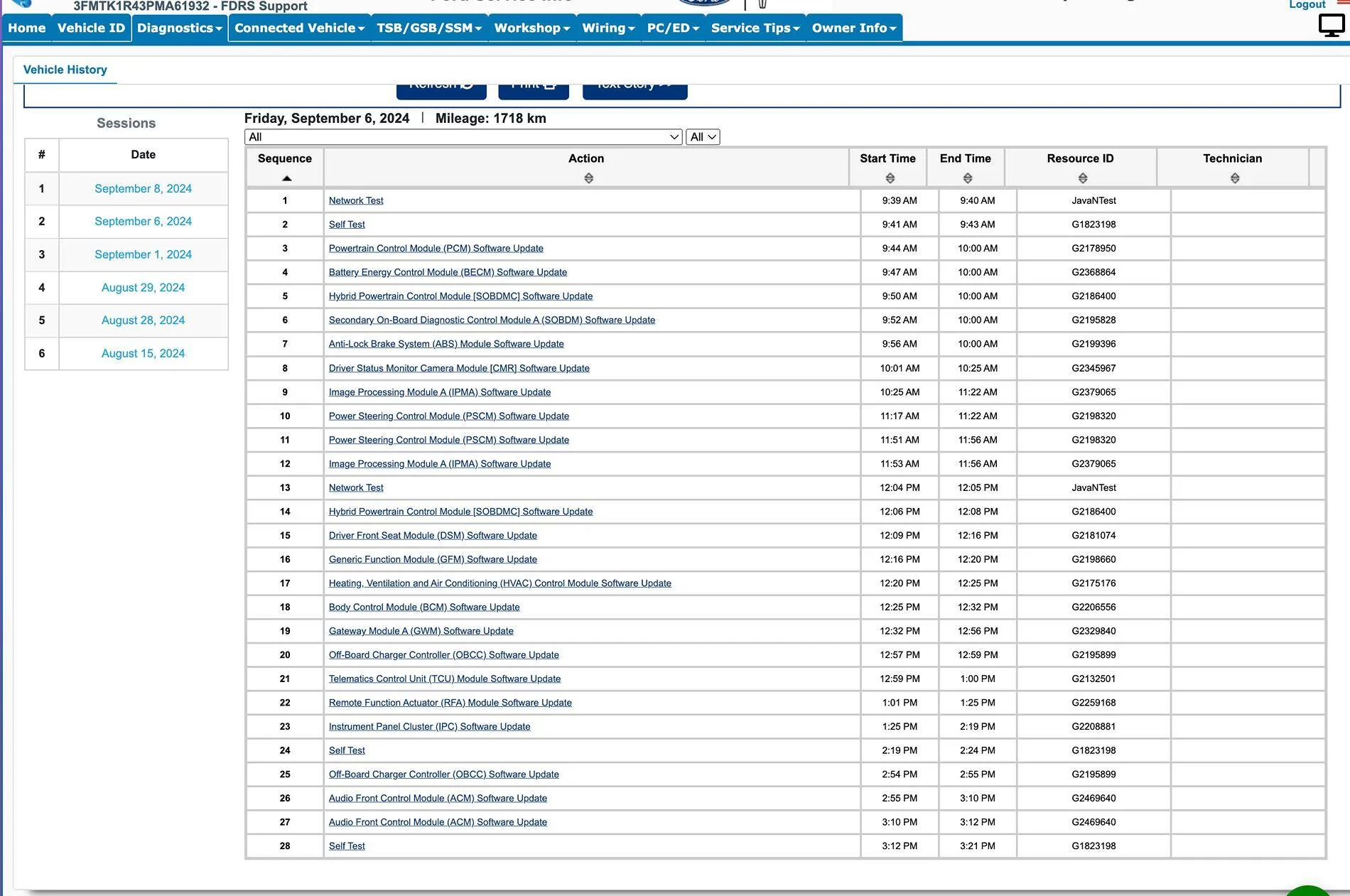Click the monitor display icon
Viewport: 1350px width, 896px height.
point(1331,26)
